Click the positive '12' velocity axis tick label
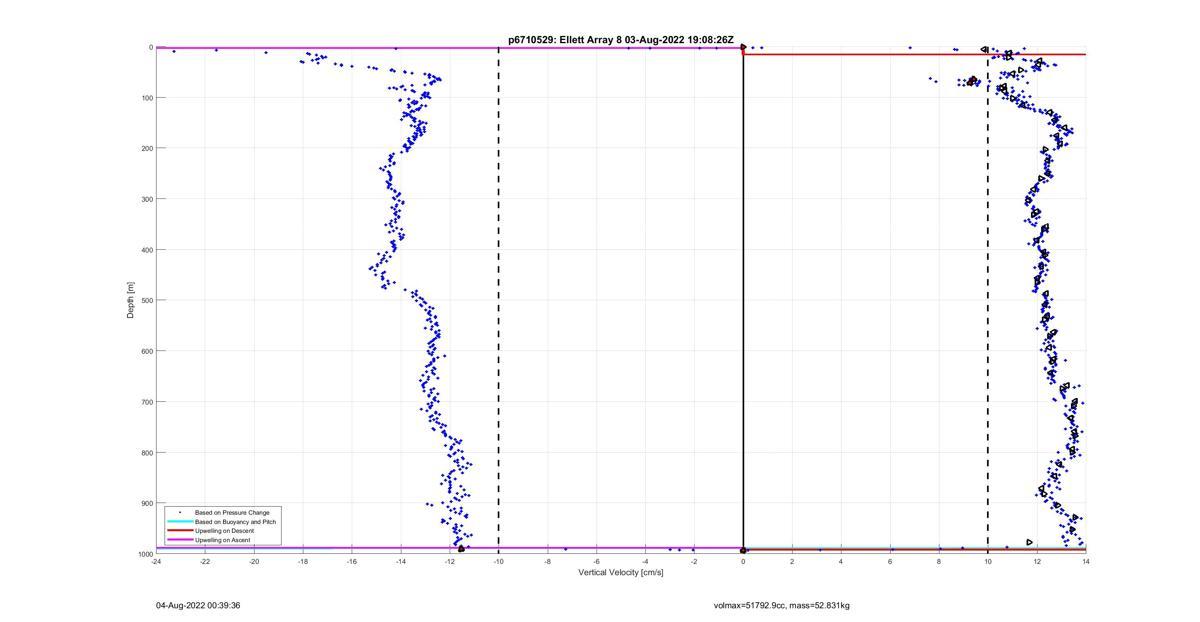Screen dimensions: 1200x622 (x=1037, y=562)
